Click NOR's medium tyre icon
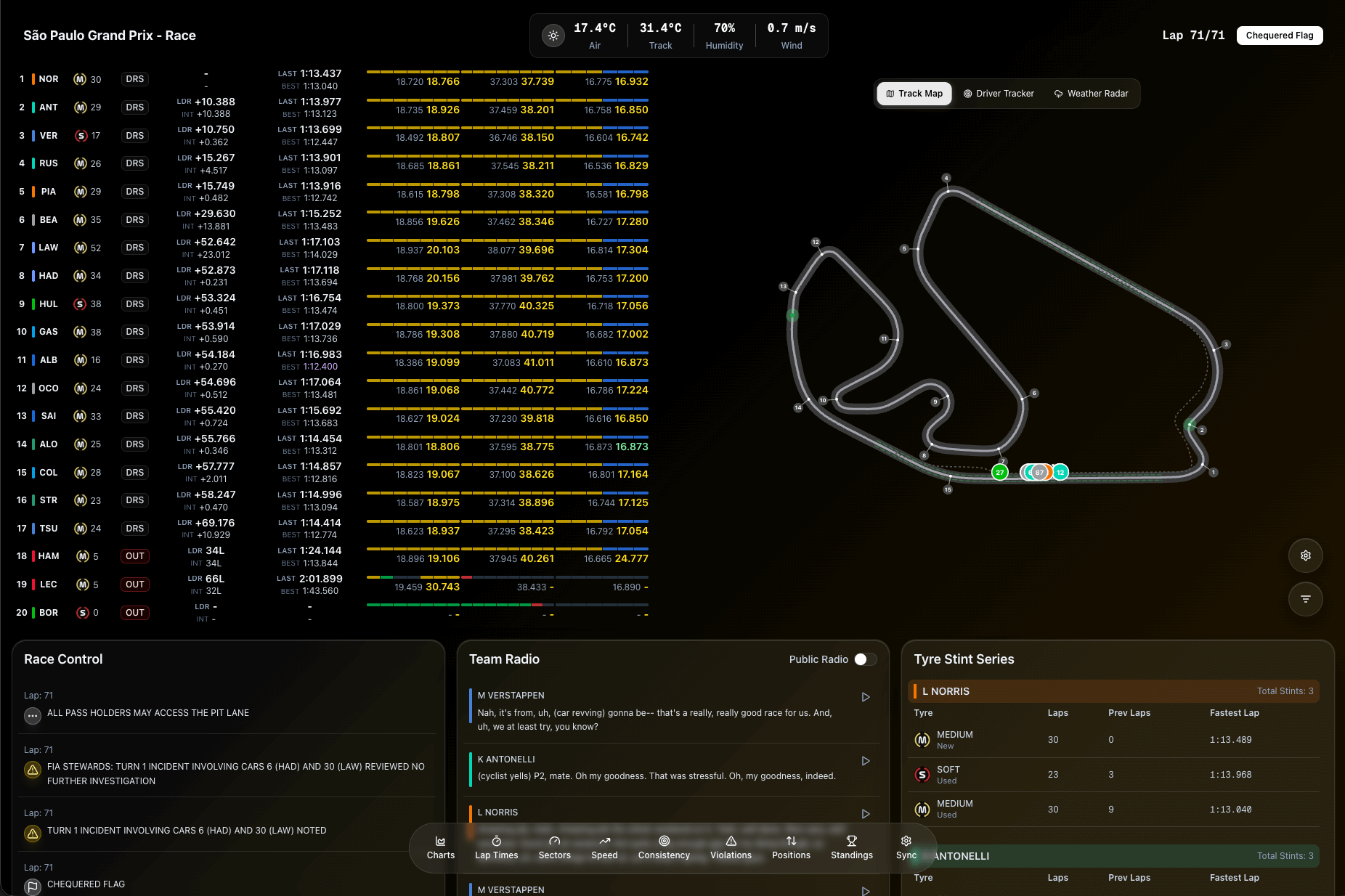 [x=81, y=79]
